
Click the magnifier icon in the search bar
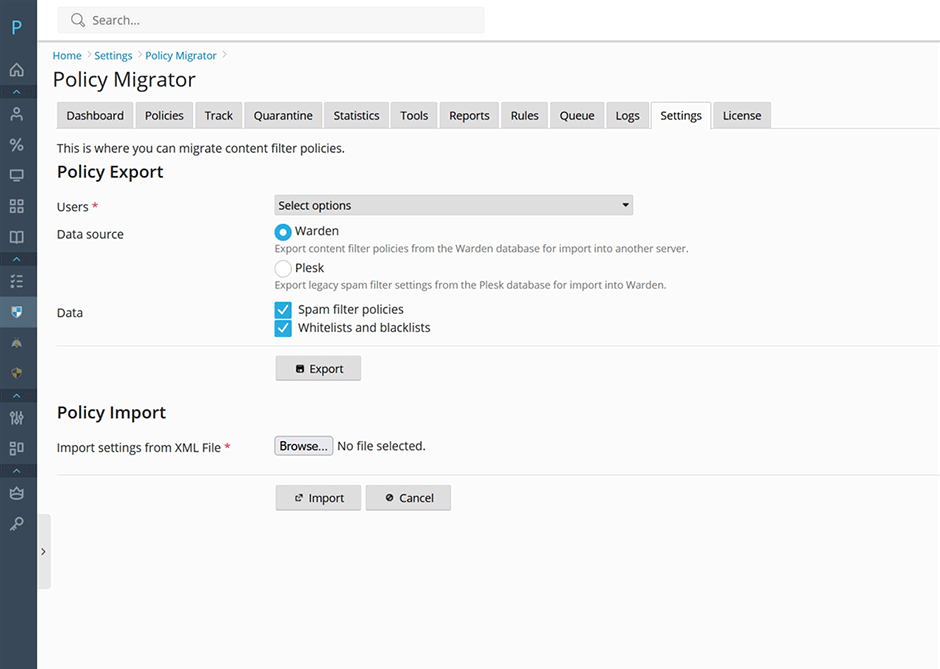tap(78, 20)
